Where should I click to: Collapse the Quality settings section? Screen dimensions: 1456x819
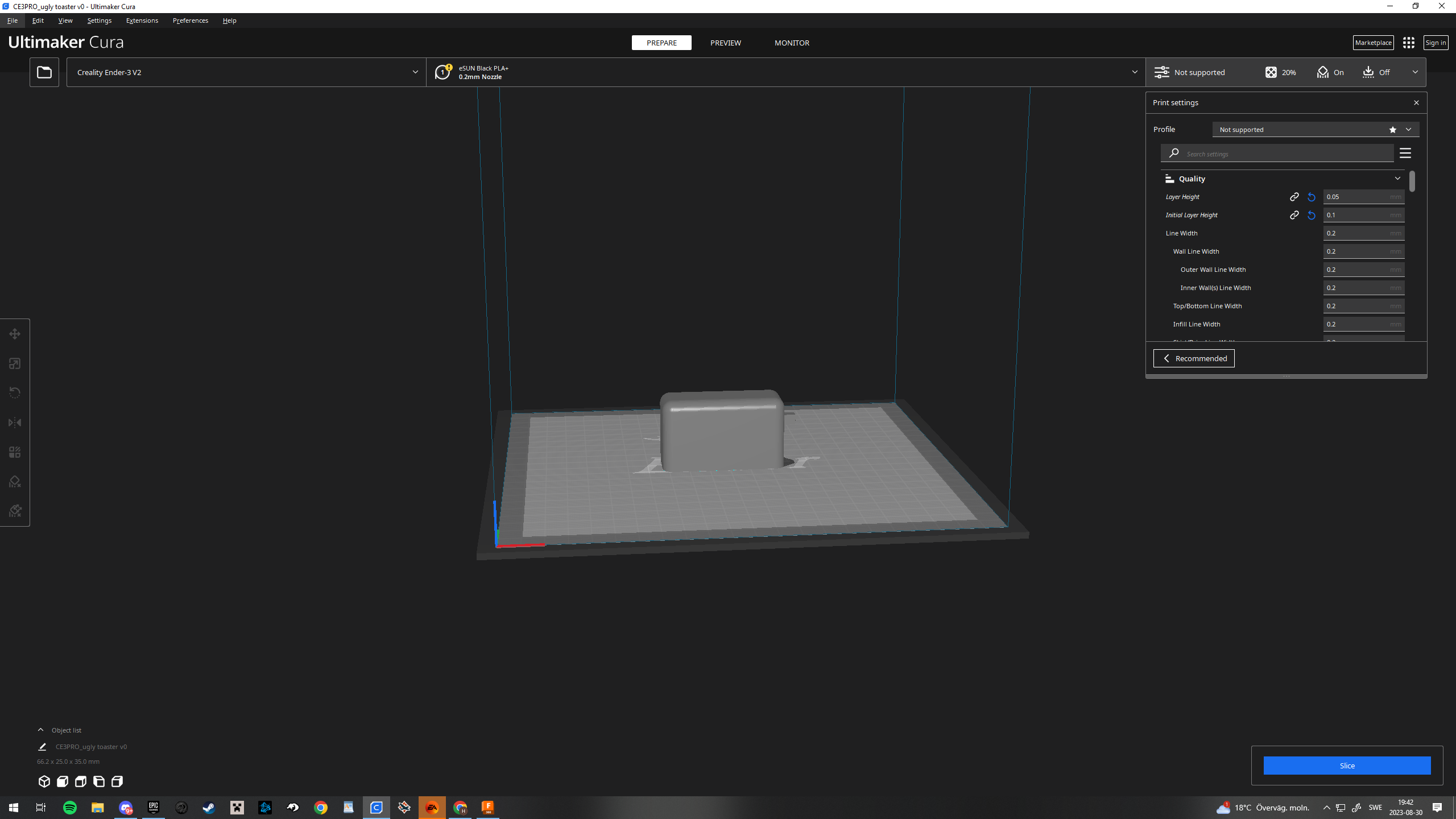pos(1397,179)
